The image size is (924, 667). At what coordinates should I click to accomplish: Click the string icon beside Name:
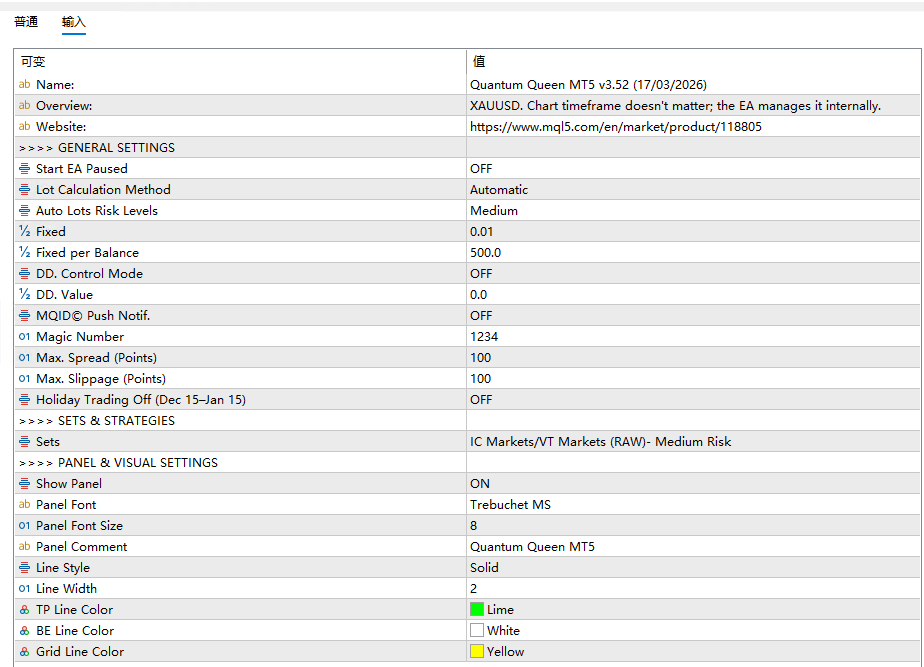coord(24,84)
